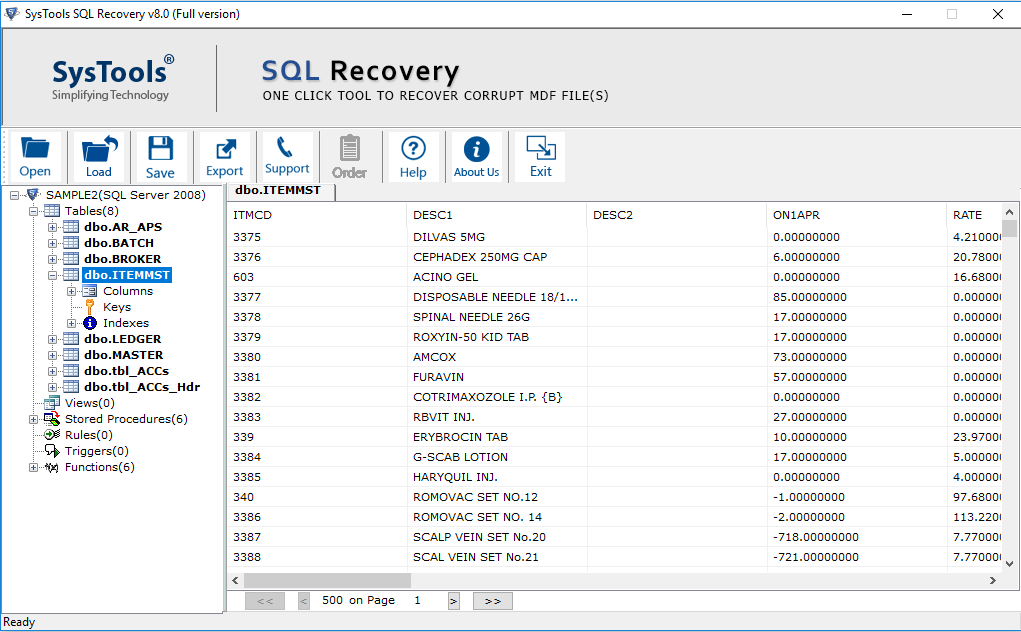Viewport: 1021px width, 632px height.
Task: Collapse the dbo.ITEMMST table node
Action: [52, 275]
